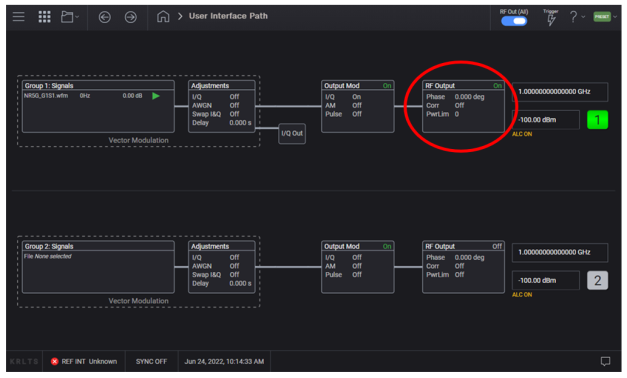This screenshot has height=378, width=627.
Task: Go forward with right arrow icon
Action: pyautogui.click(x=130, y=17)
